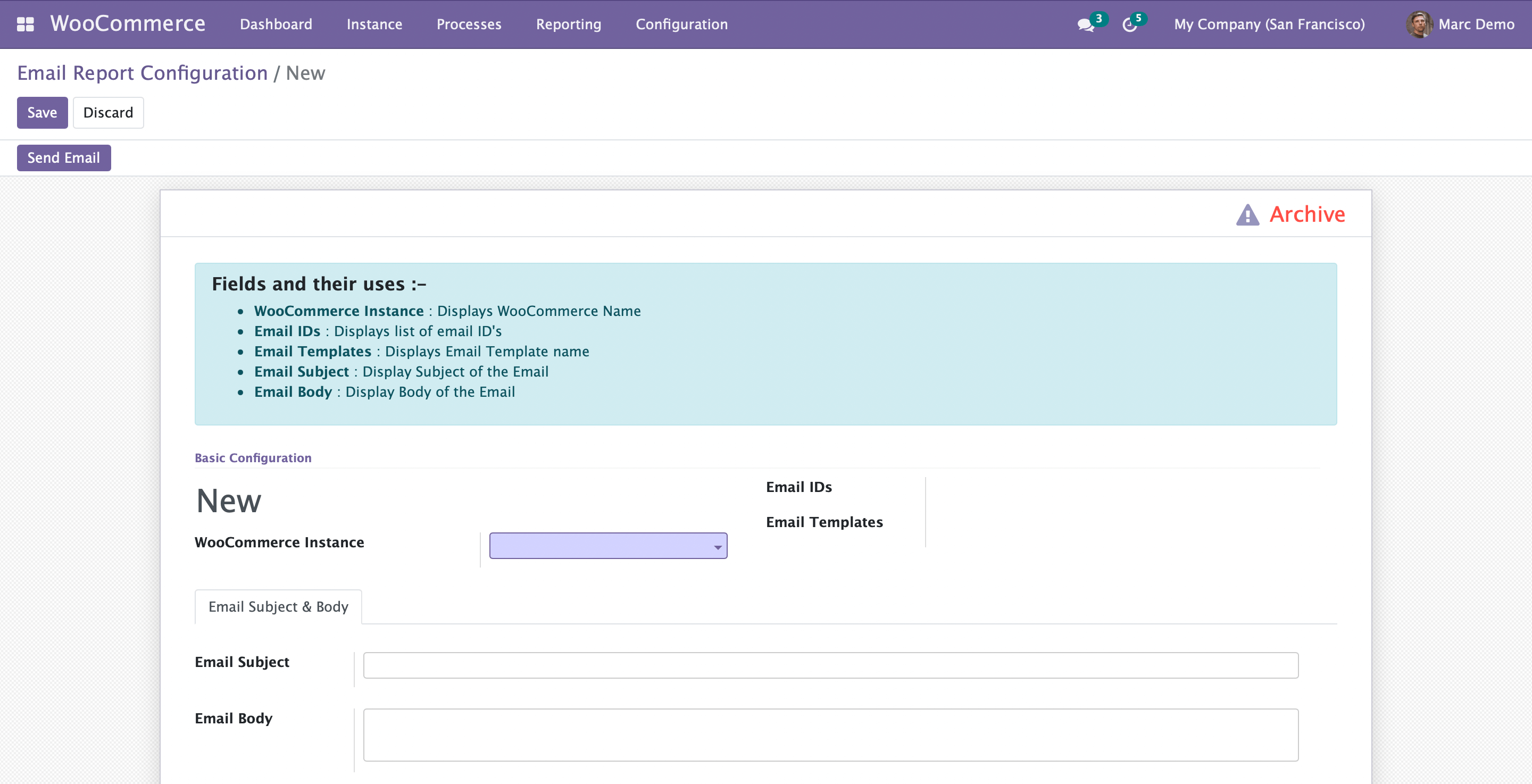
Task: Click the Email Subject input field
Action: tap(830, 665)
